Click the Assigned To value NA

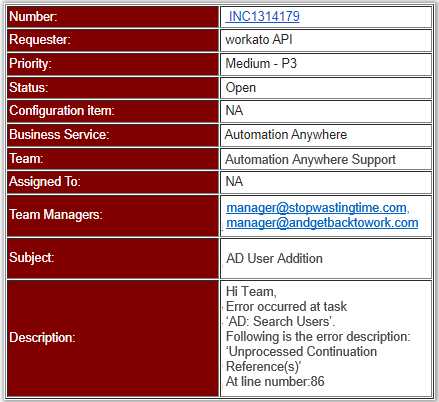click(x=234, y=182)
